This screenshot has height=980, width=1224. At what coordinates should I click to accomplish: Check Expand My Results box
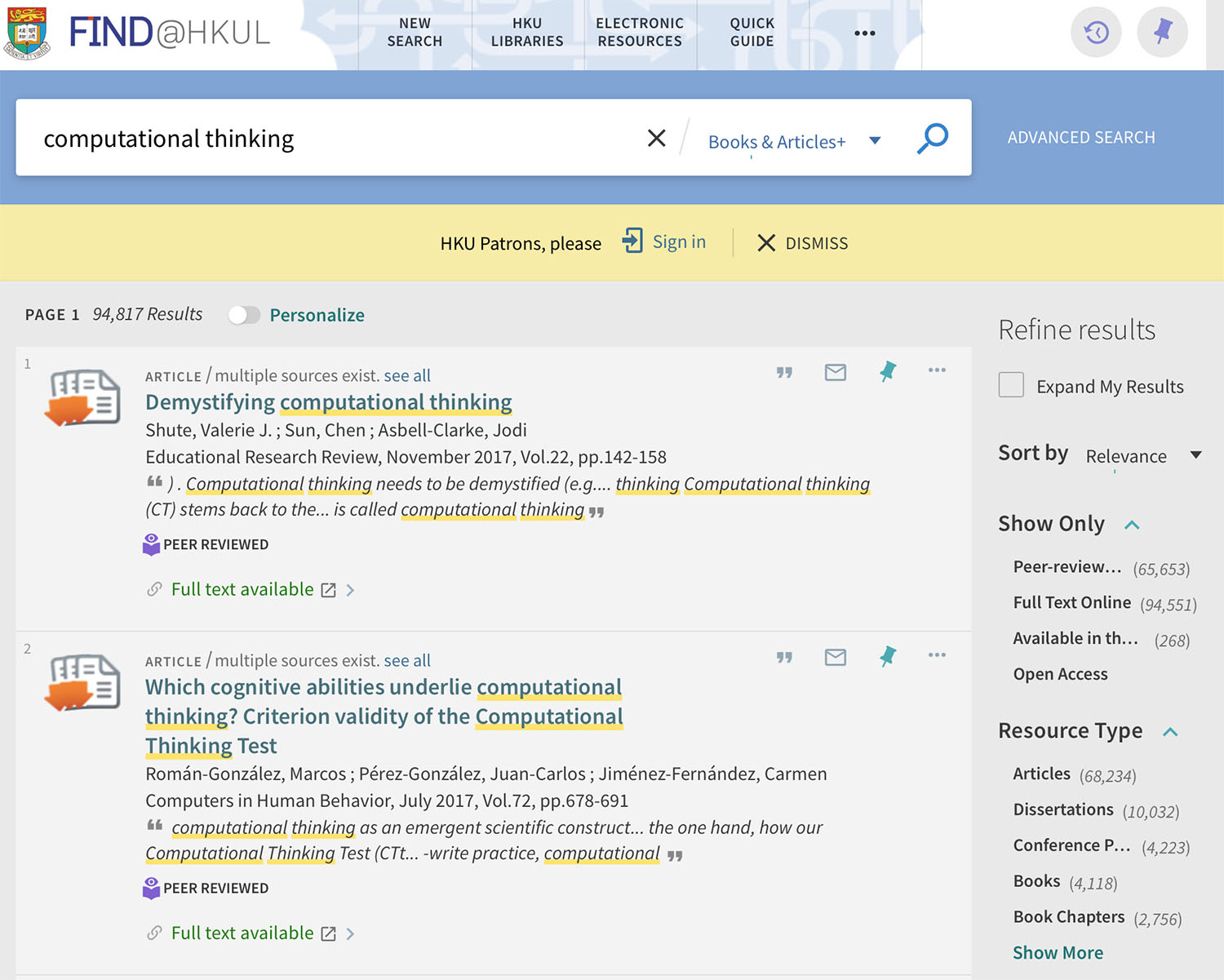1011,385
